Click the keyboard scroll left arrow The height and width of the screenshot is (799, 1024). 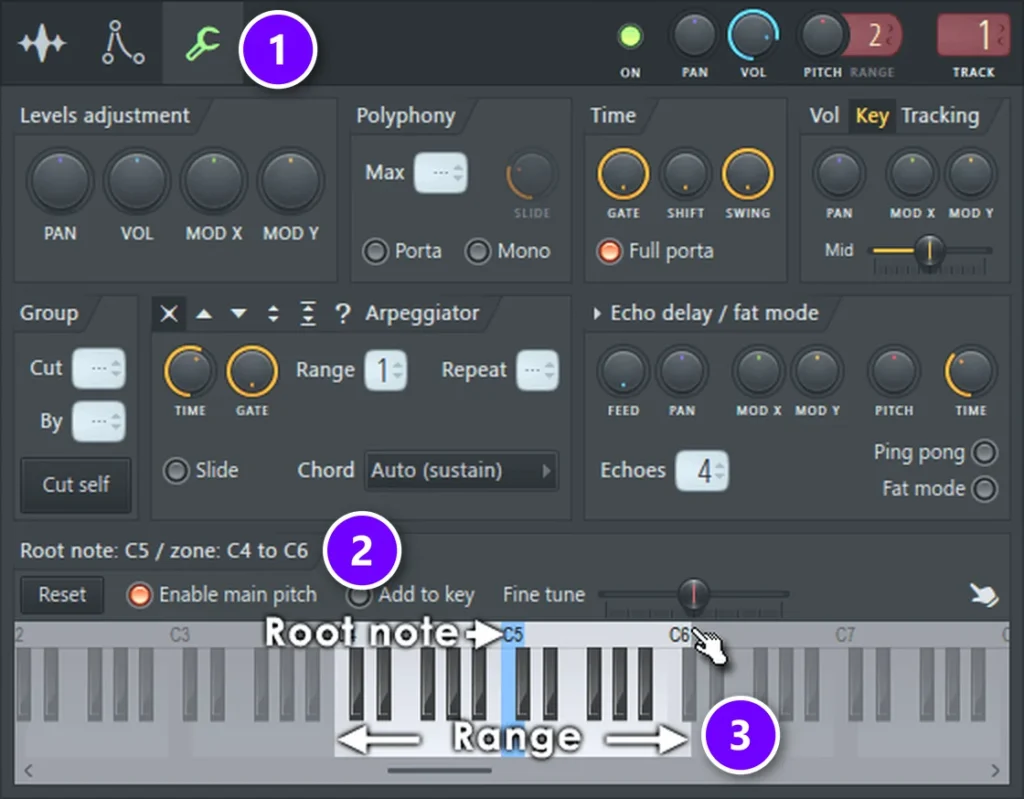(29, 771)
